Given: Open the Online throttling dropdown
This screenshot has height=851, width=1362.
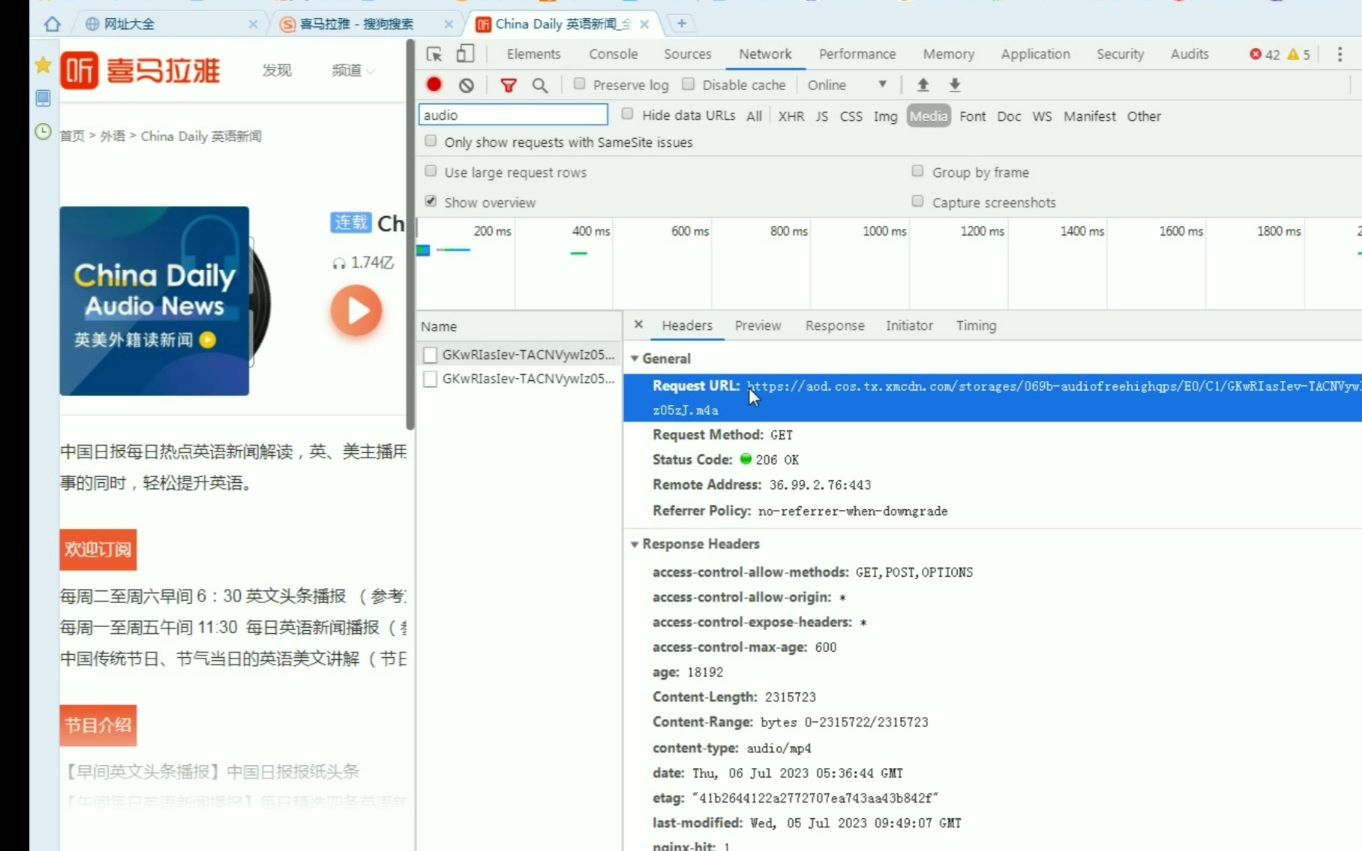Looking at the screenshot, I should 847,85.
